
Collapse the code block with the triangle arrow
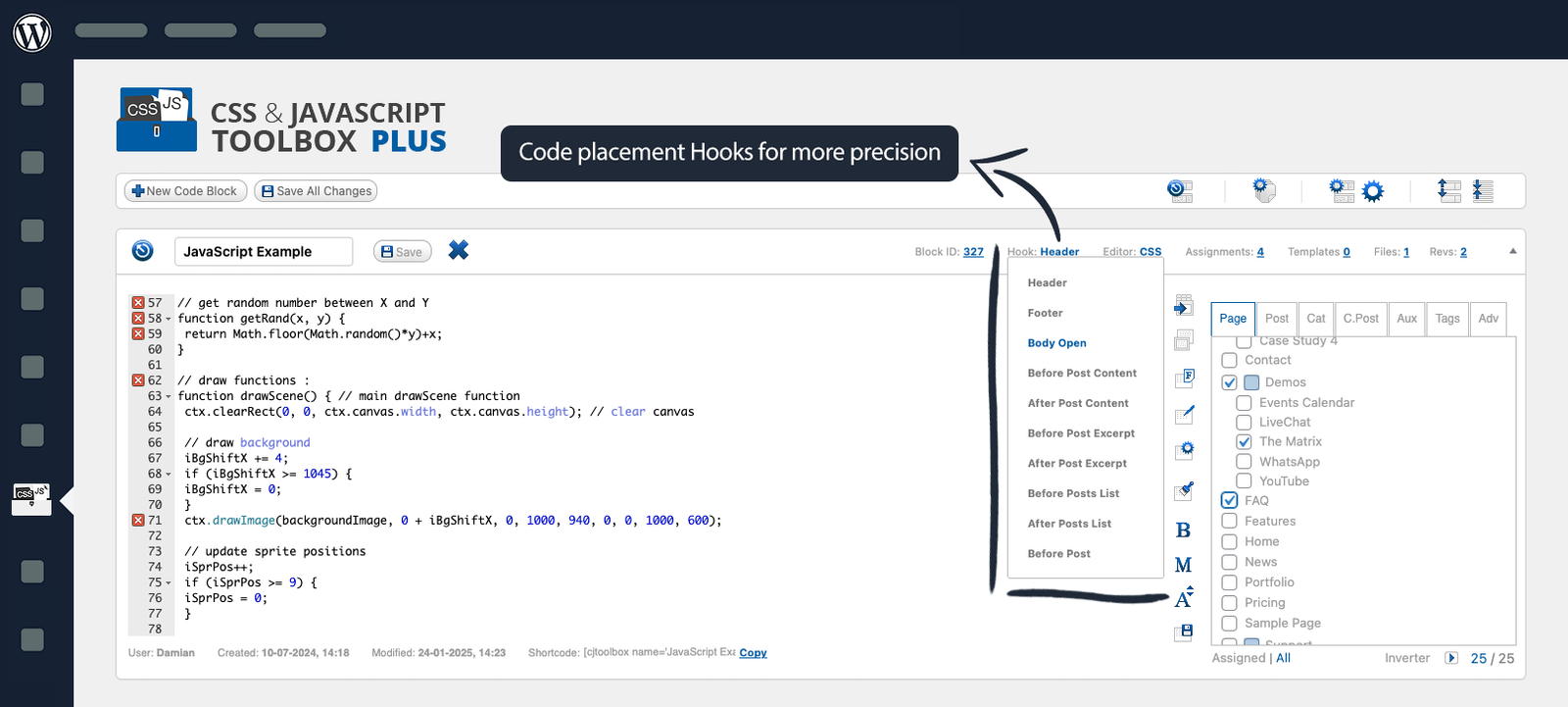1512,251
